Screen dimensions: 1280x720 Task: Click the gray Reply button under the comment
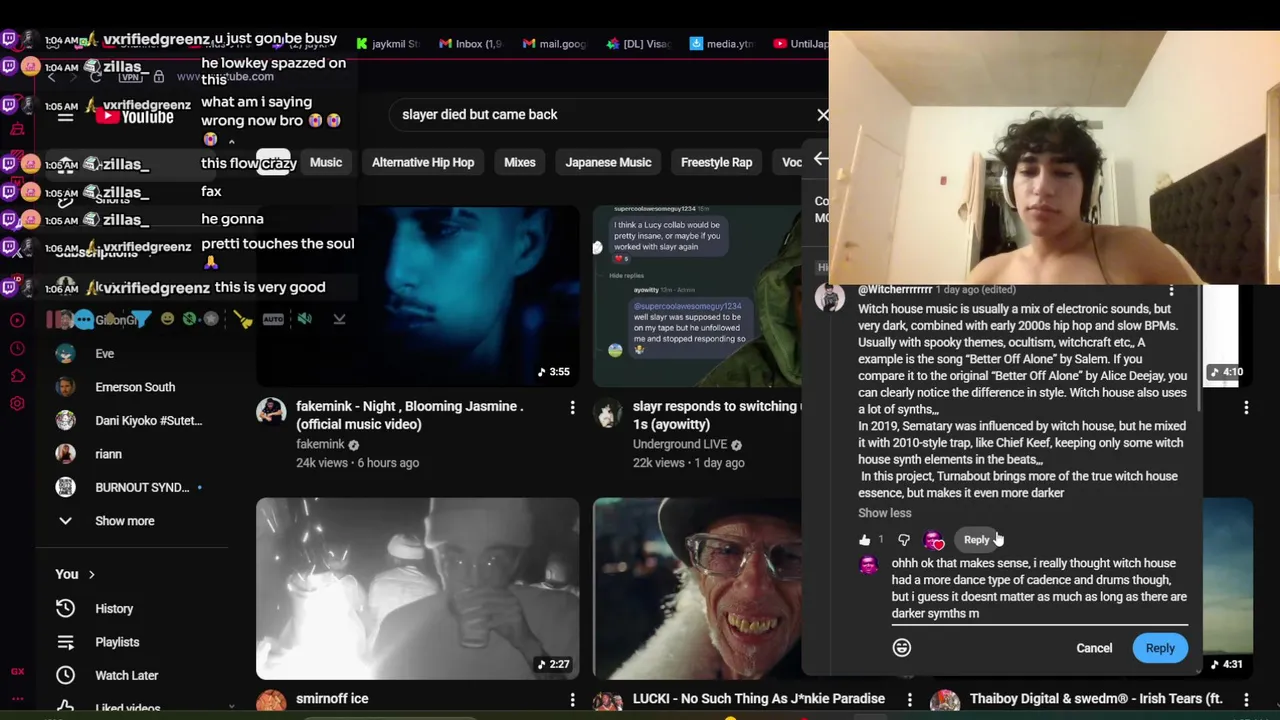click(976, 540)
